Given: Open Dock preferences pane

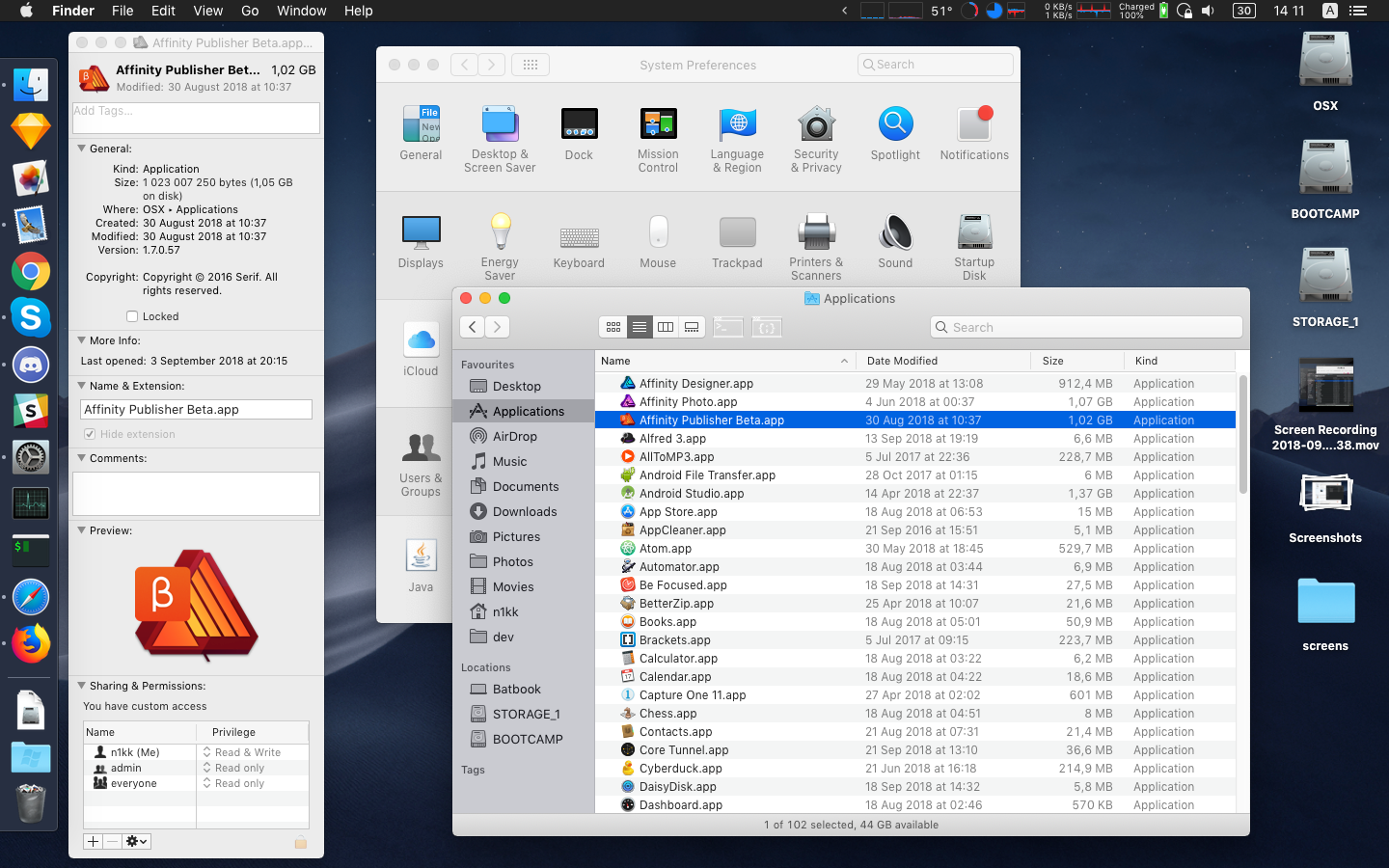Looking at the screenshot, I should point(579,133).
